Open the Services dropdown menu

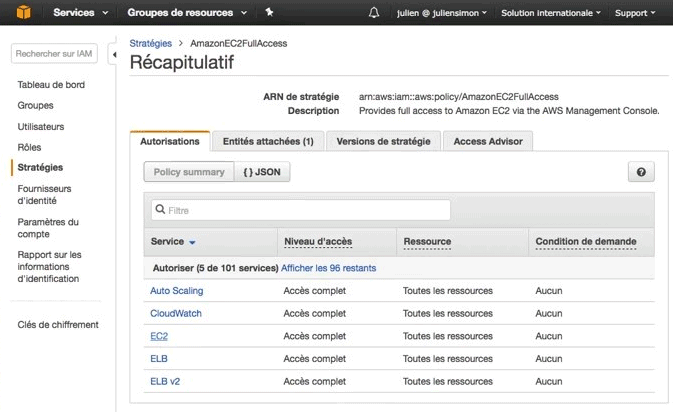tap(80, 12)
